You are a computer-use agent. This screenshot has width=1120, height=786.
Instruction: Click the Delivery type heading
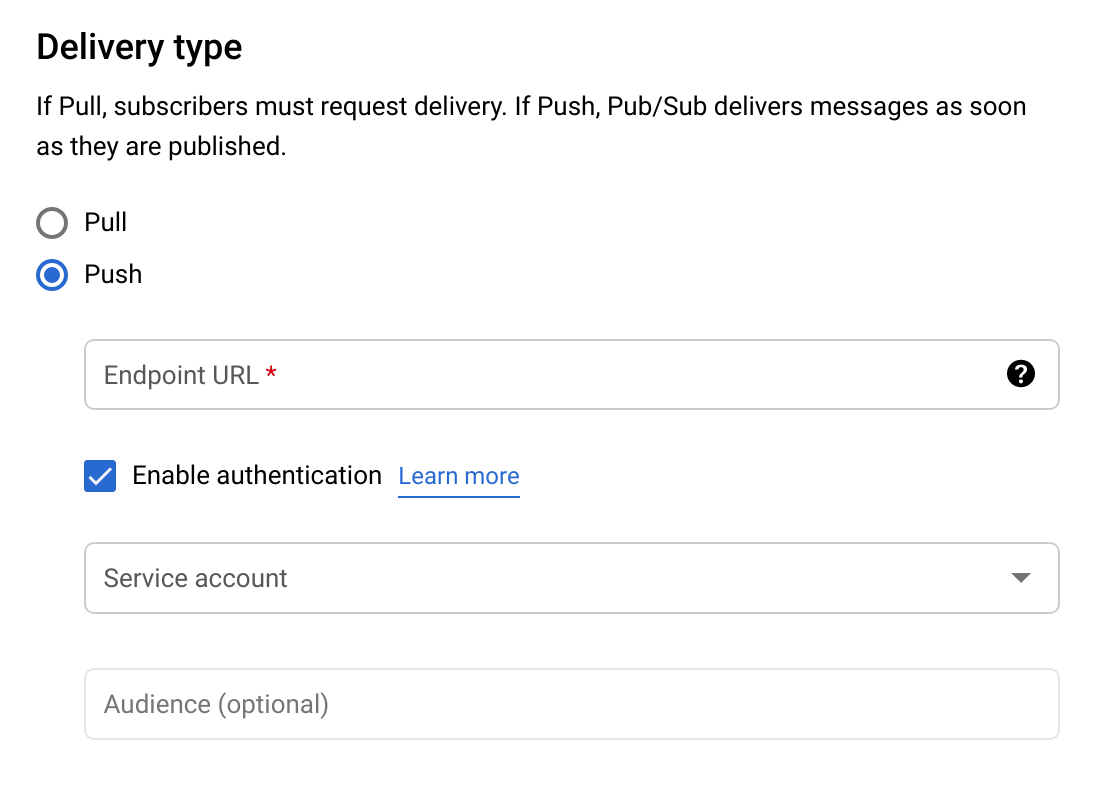pos(138,46)
